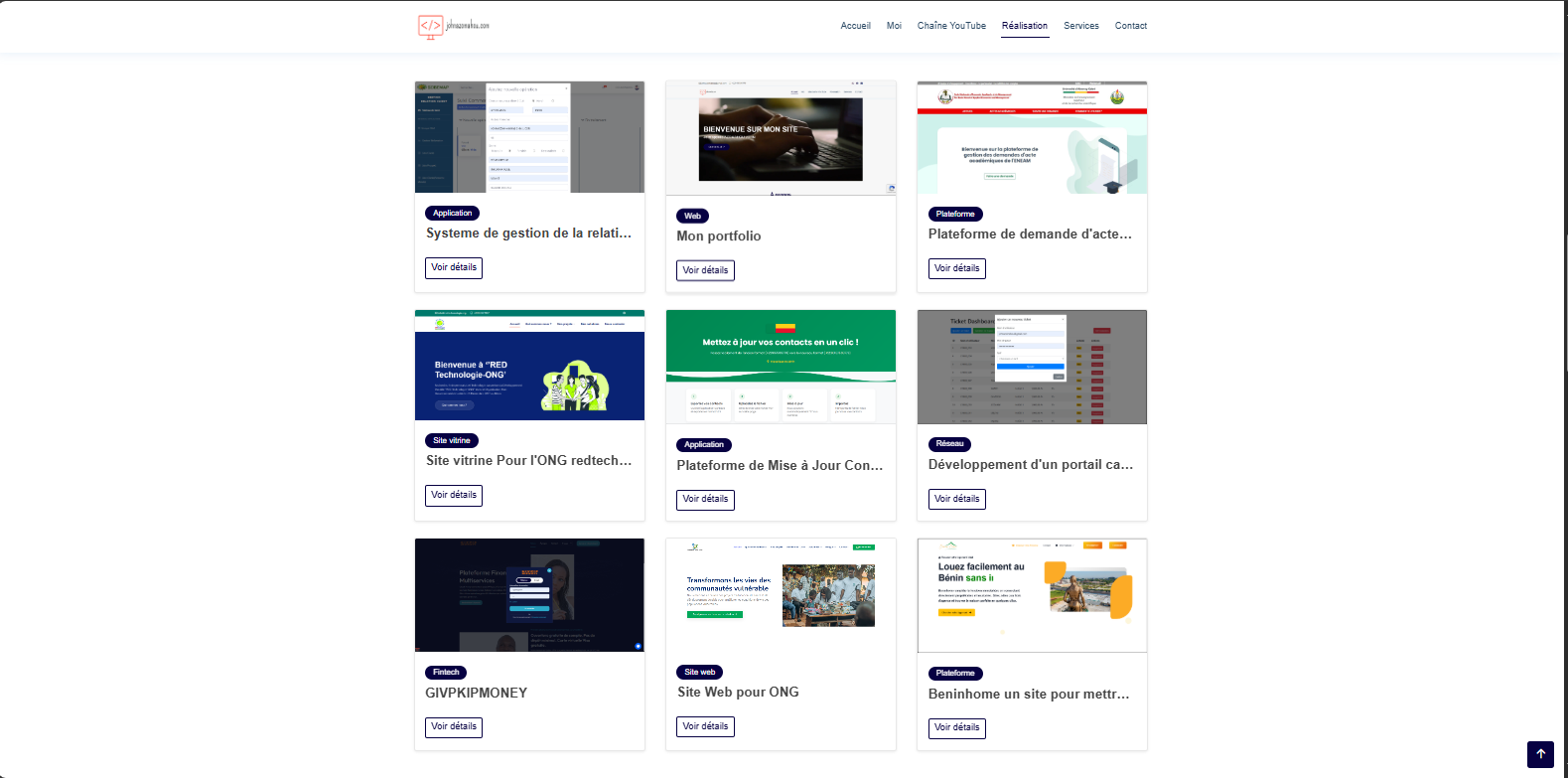1568x778 pixels.
Task: Open the Accueil menu item
Action: pos(855,26)
